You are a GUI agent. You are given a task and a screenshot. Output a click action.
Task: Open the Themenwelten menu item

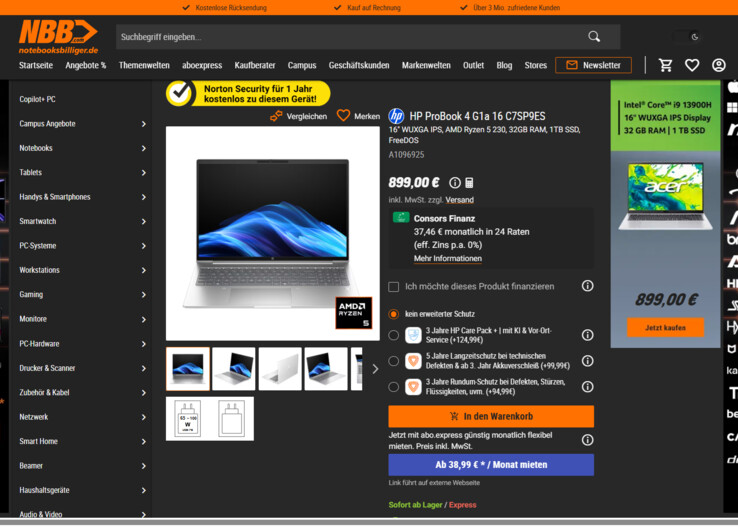click(x=144, y=65)
